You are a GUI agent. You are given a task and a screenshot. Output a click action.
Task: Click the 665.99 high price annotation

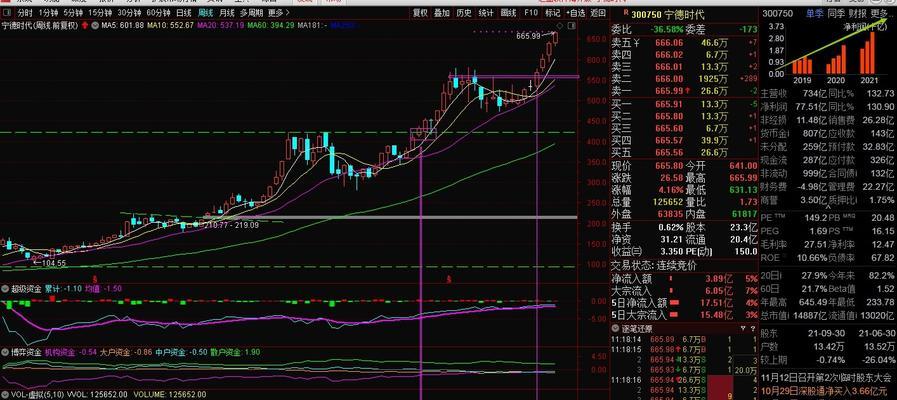(528, 36)
